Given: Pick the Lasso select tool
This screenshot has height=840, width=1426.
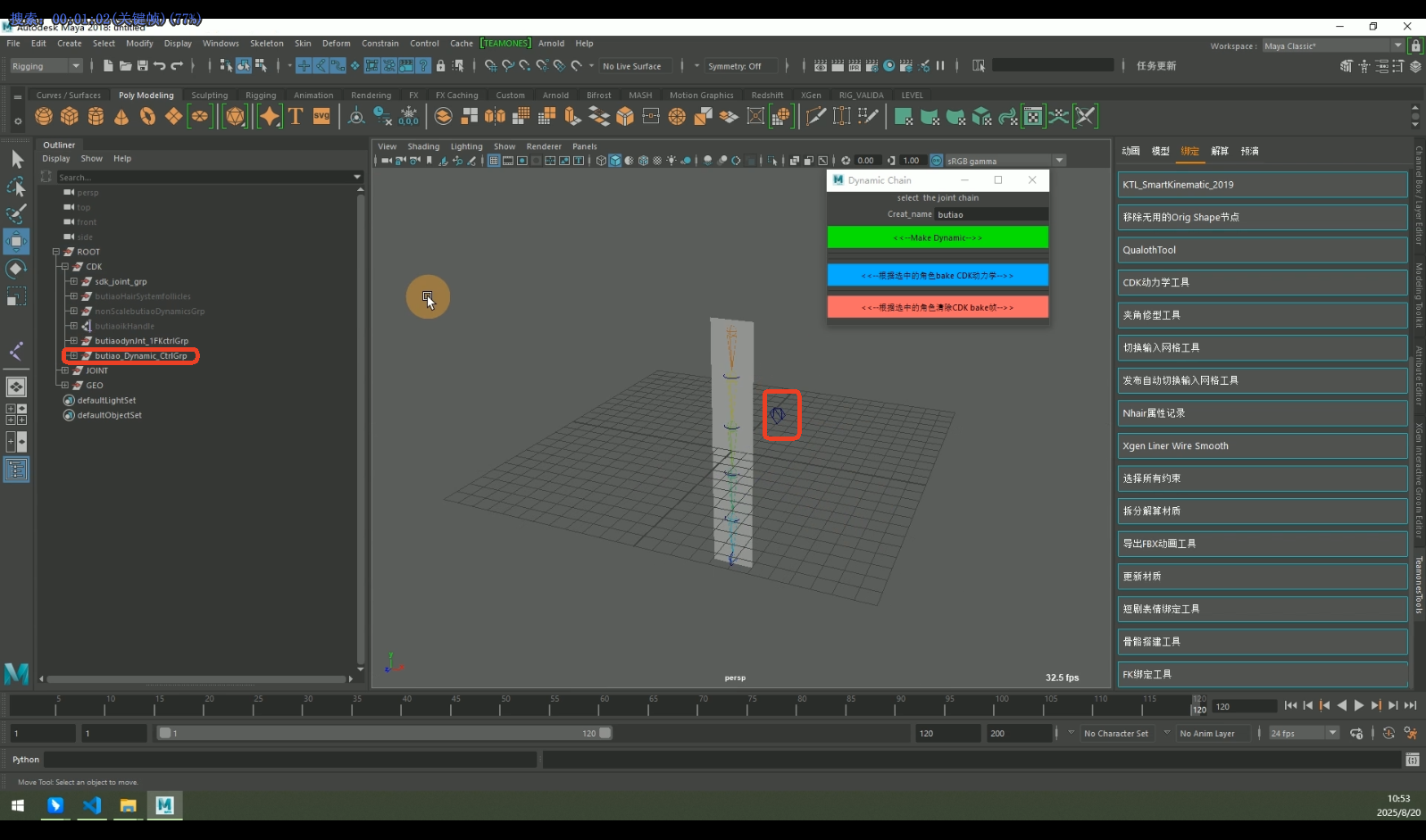Looking at the screenshot, I should tap(16, 187).
